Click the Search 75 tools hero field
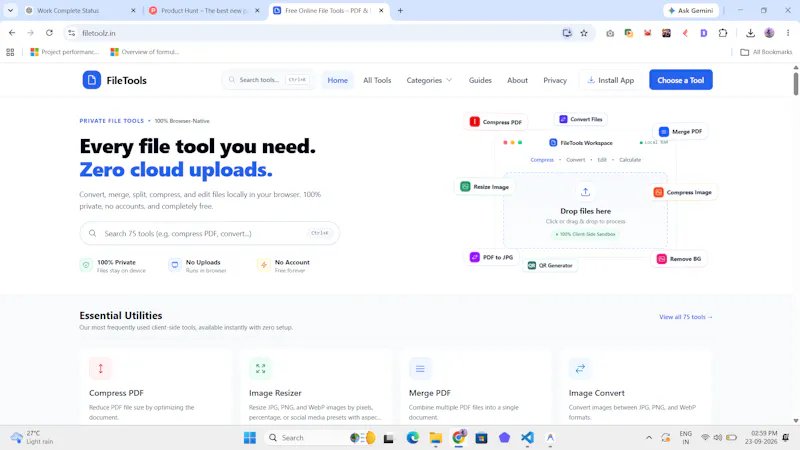Screen dimensions: 800x450 pyautogui.click(x=210, y=233)
